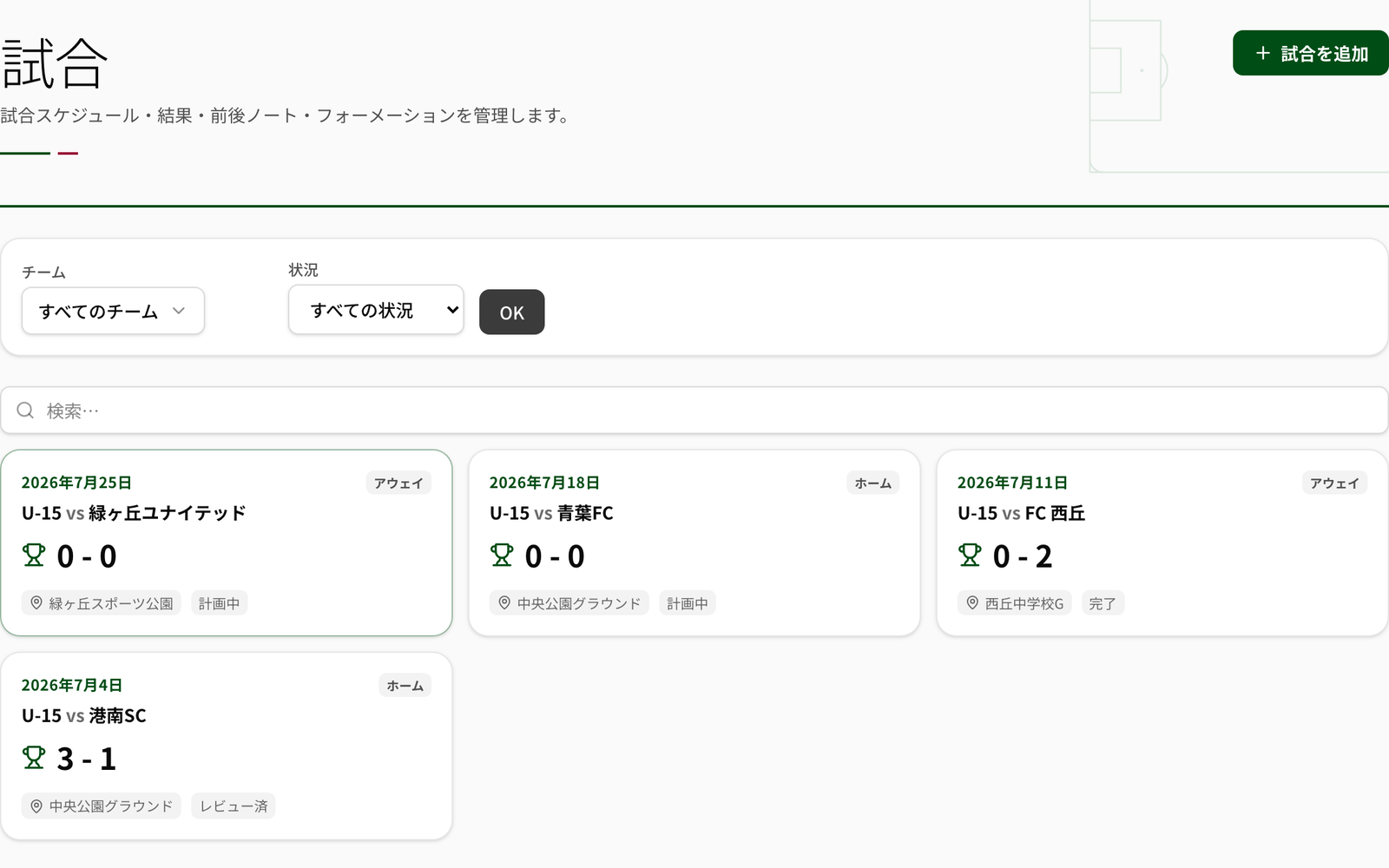Open the FC 西丘 match card
The height and width of the screenshot is (868, 1389).
click(1162, 542)
